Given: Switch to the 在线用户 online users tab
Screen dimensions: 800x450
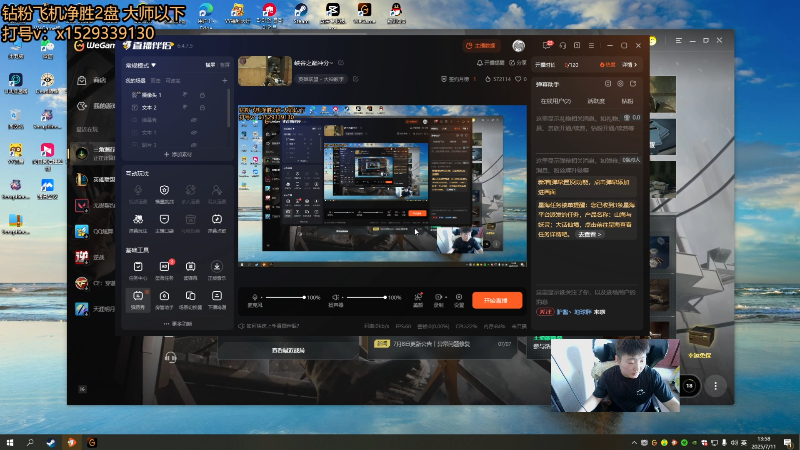Looking at the screenshot, I should coord(556,101).
